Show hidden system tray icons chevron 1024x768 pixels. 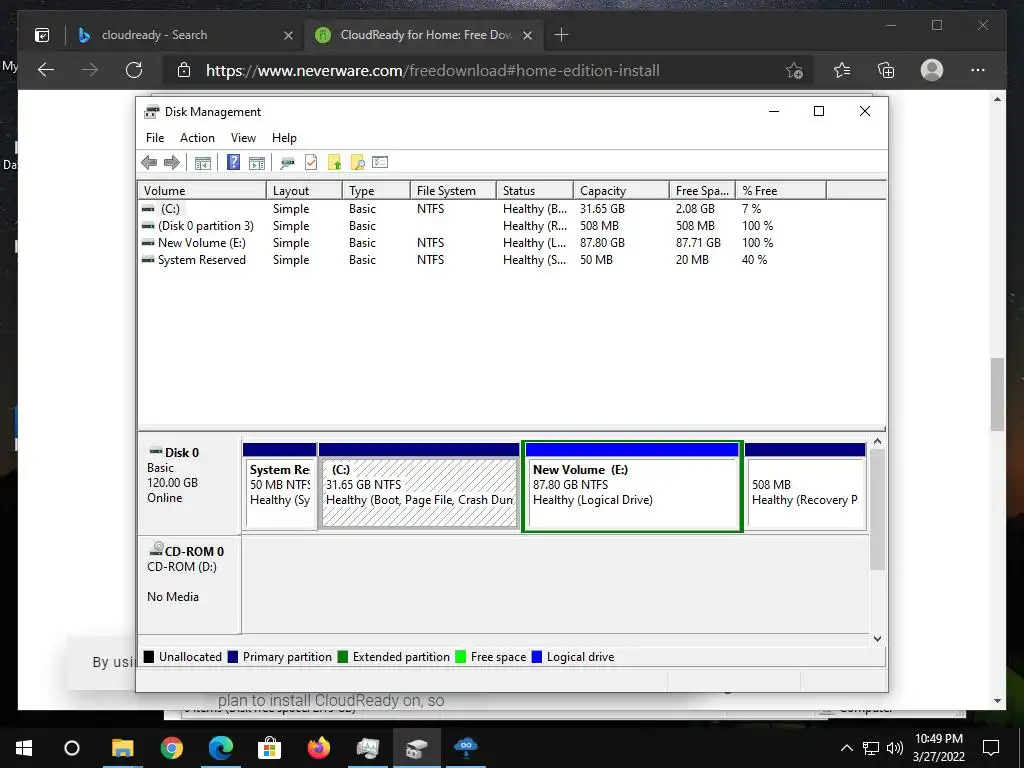pos(846,748)
